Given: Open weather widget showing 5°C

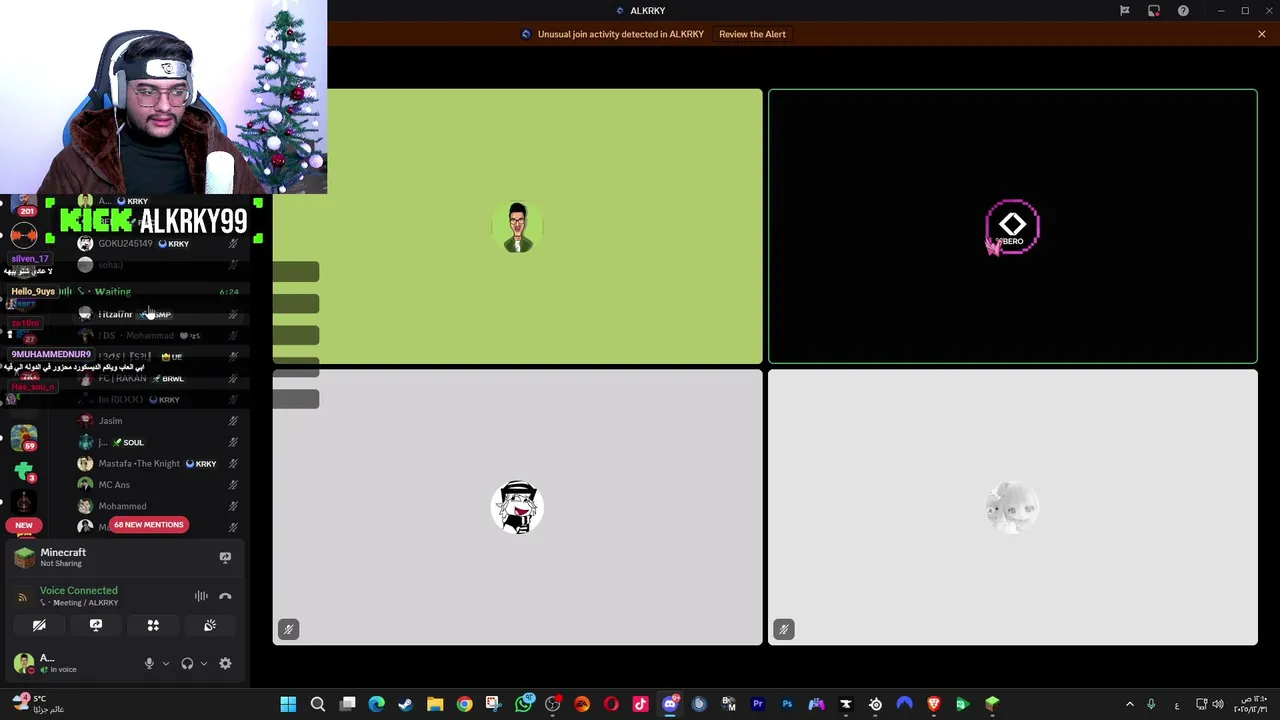Looking at the screenshot, I should pyautogui.click(x=38, y=704).
